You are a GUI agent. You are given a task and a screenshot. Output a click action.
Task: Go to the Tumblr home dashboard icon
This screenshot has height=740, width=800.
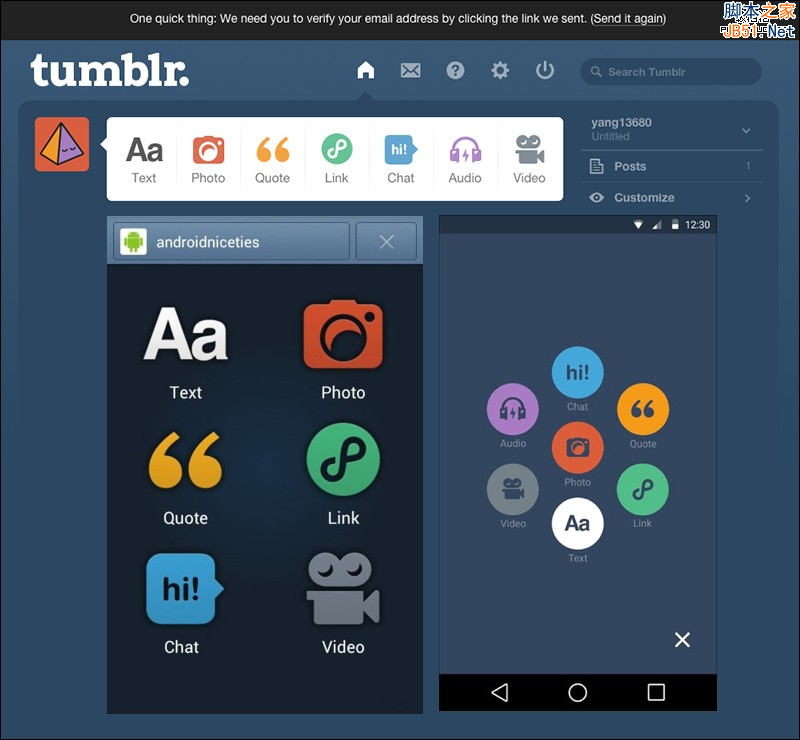pyautogui.click(x=365, y=70)
